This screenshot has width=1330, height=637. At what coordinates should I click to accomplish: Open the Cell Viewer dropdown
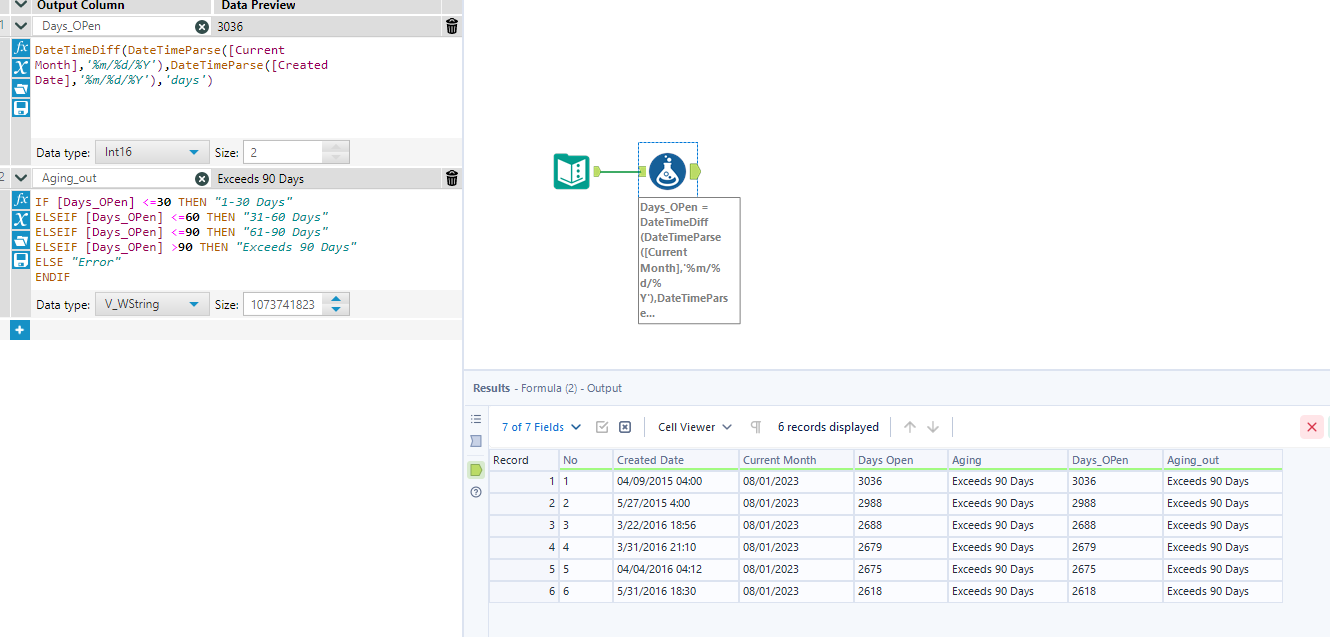tap(693, 427)
